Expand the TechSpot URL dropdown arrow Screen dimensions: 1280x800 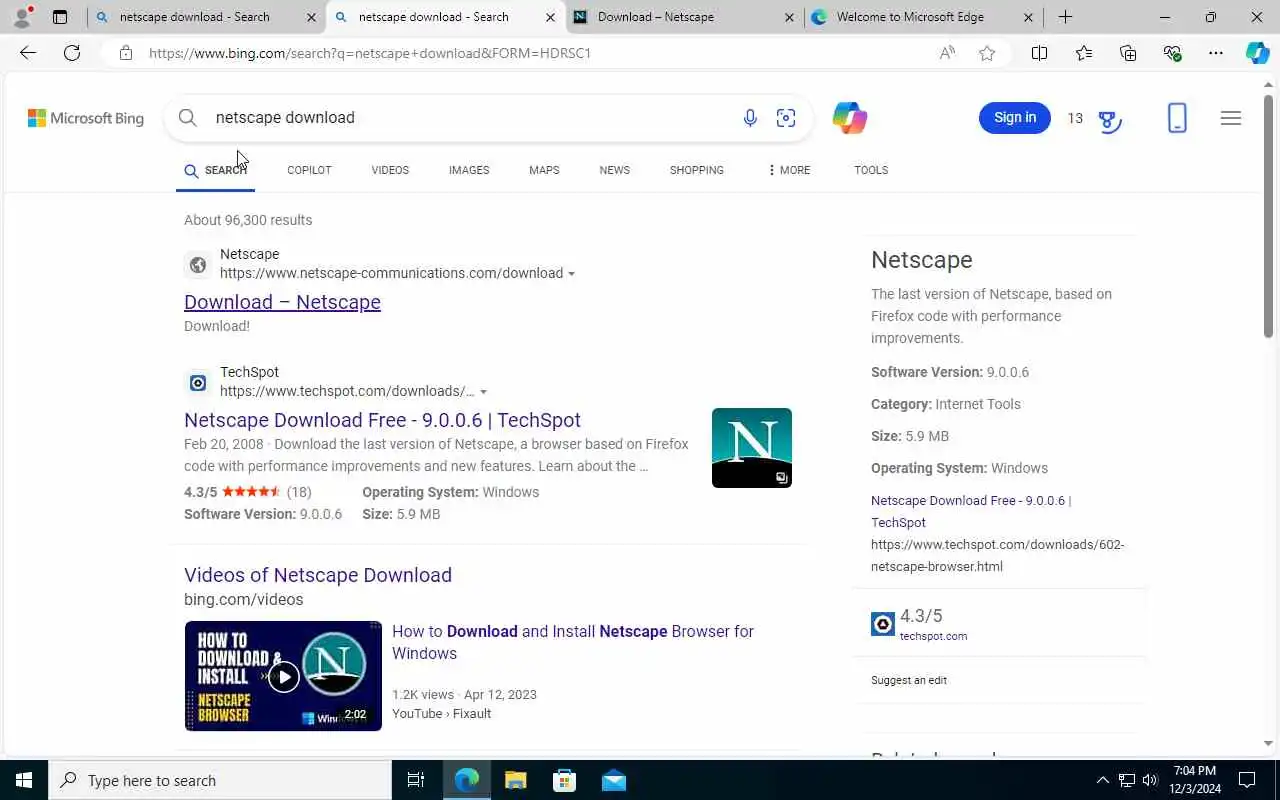click(x=483, y=392)
